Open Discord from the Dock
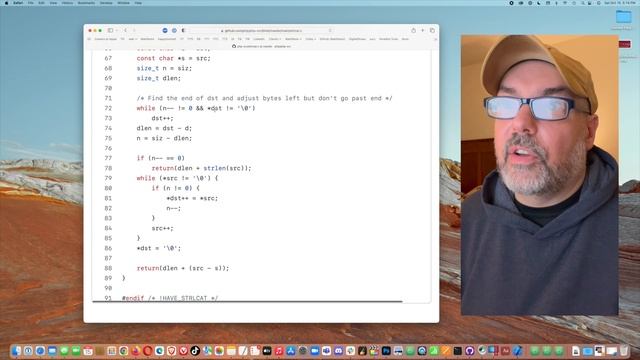Image resolution: width=640 pixels, height=360 pixels. point(338,351)
